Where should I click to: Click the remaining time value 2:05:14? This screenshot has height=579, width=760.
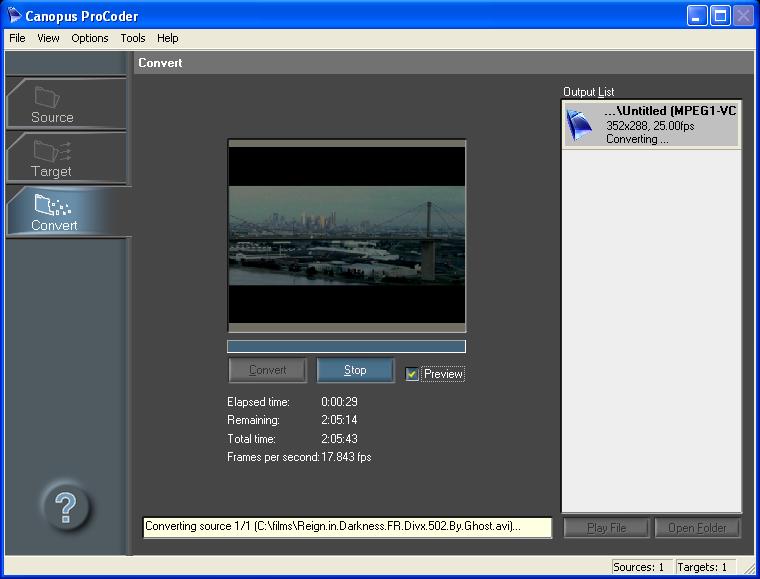[339, 420]
